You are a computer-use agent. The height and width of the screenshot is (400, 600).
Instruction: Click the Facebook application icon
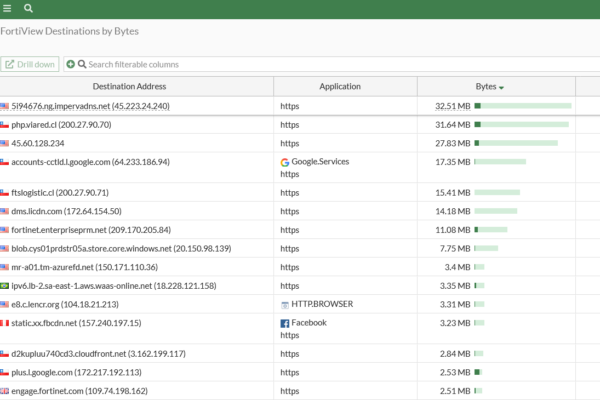pyautogui.click(x=285, y=323)
